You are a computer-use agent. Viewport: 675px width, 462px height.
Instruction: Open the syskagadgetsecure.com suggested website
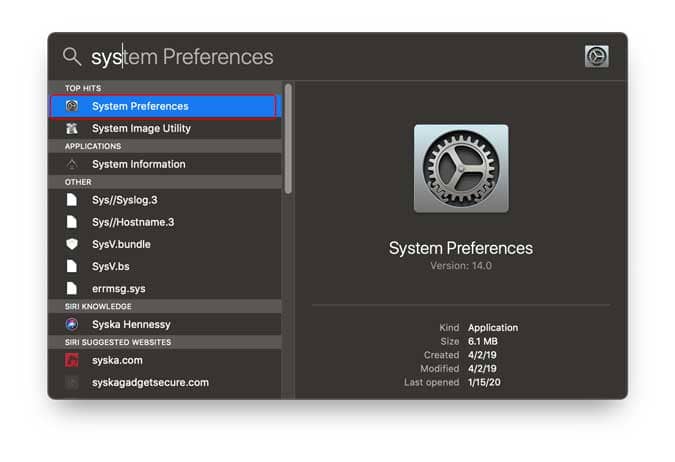point(165,382)
